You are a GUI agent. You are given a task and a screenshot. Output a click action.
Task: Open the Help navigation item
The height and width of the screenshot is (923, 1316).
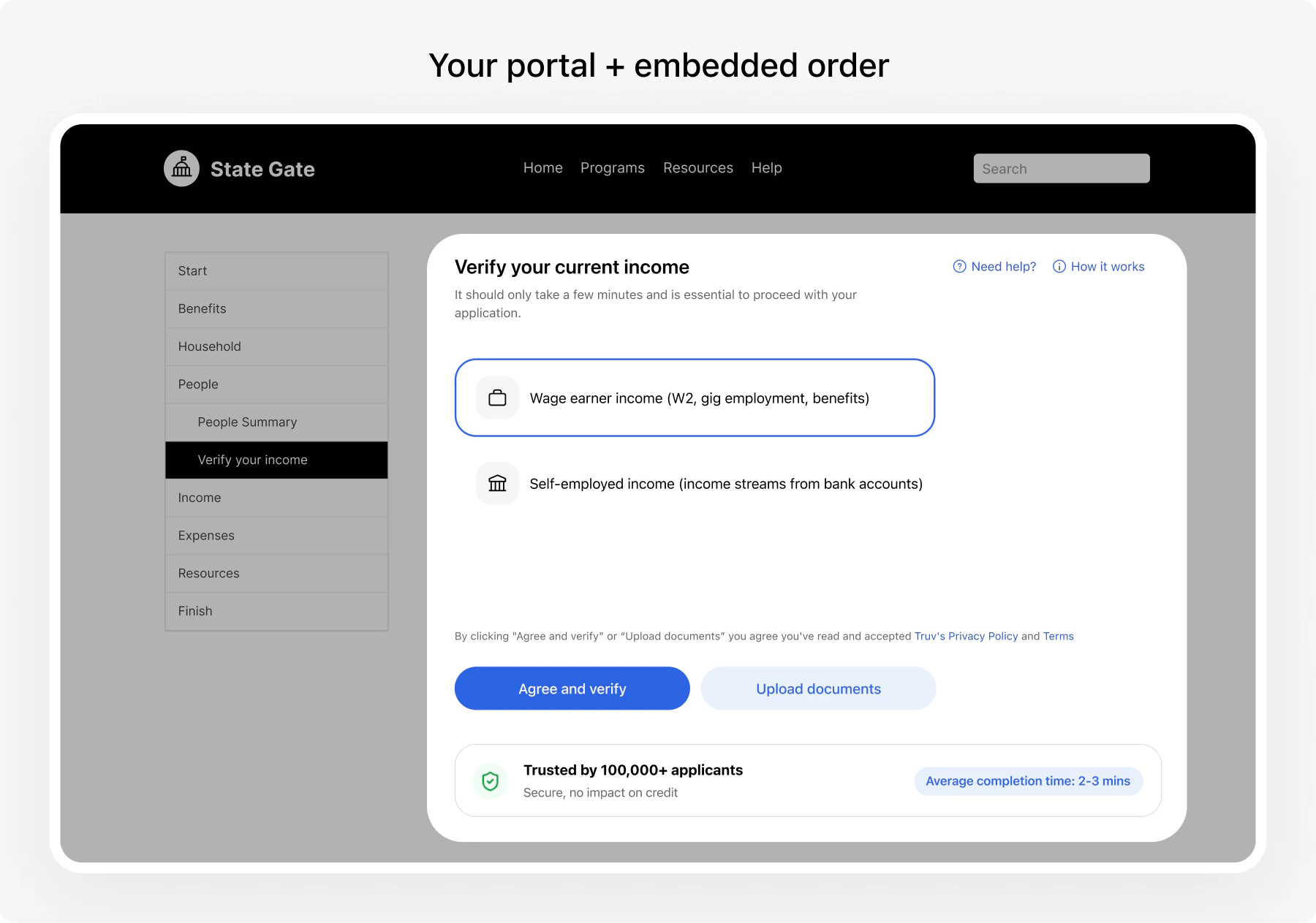766,168
